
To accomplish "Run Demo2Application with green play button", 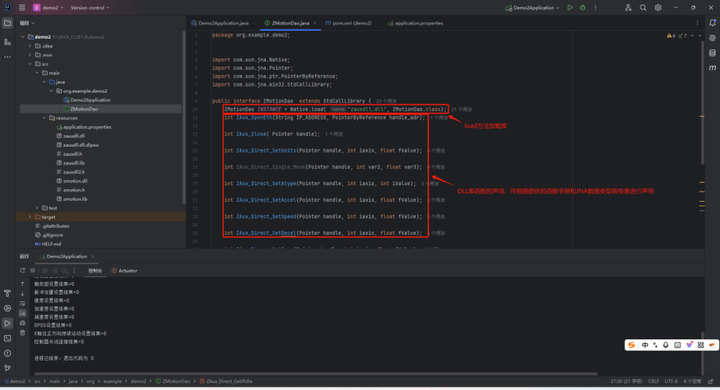I will [570, 7].
